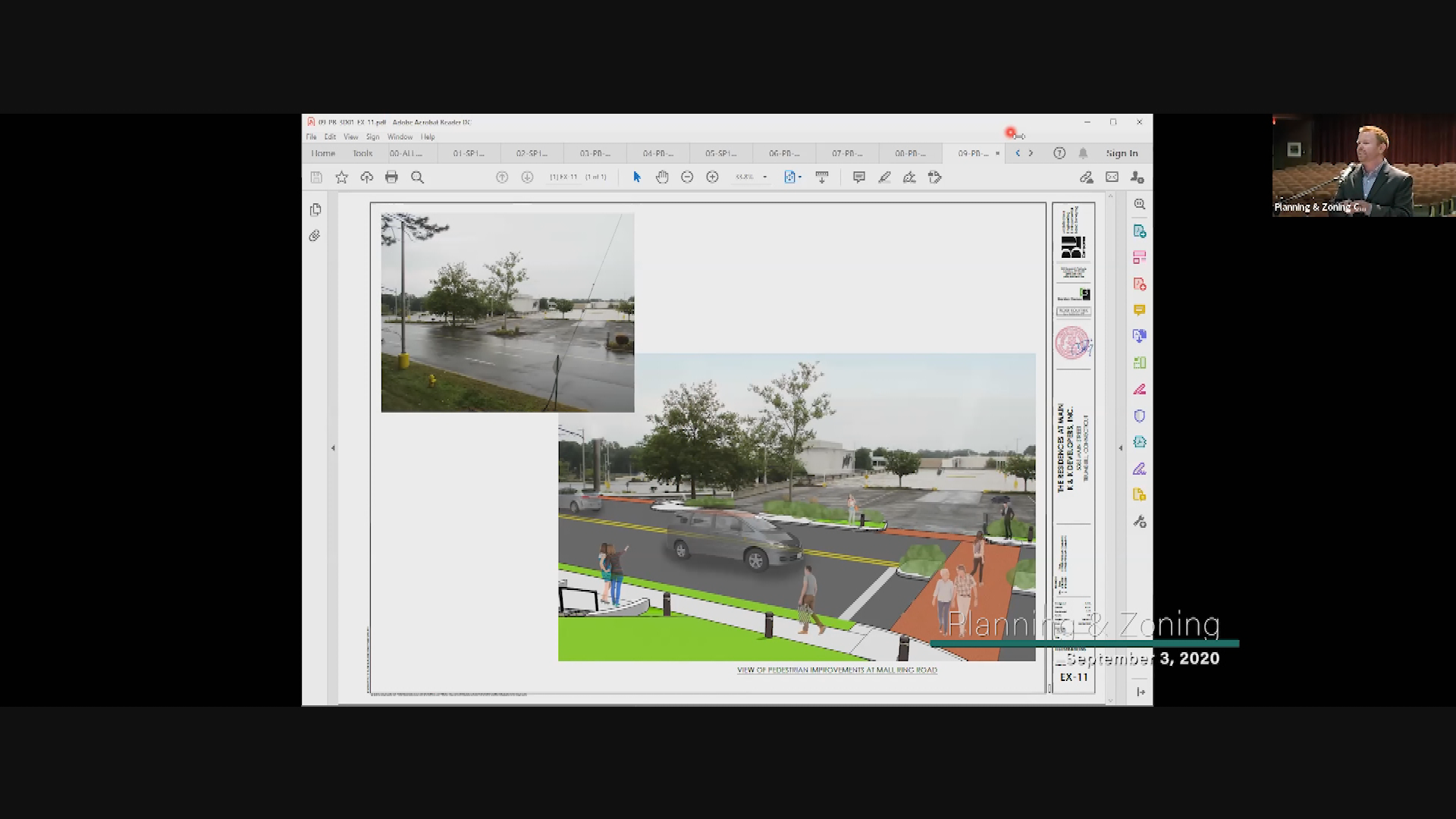Image resolution: width=1456 pixels, height=819 pixels.
Task: Switch to the Home tab
Action: point(322,153)
